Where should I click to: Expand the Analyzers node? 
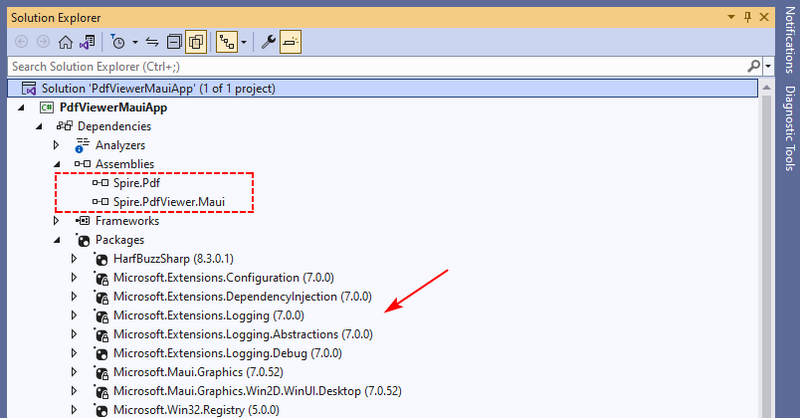point(56,145)
